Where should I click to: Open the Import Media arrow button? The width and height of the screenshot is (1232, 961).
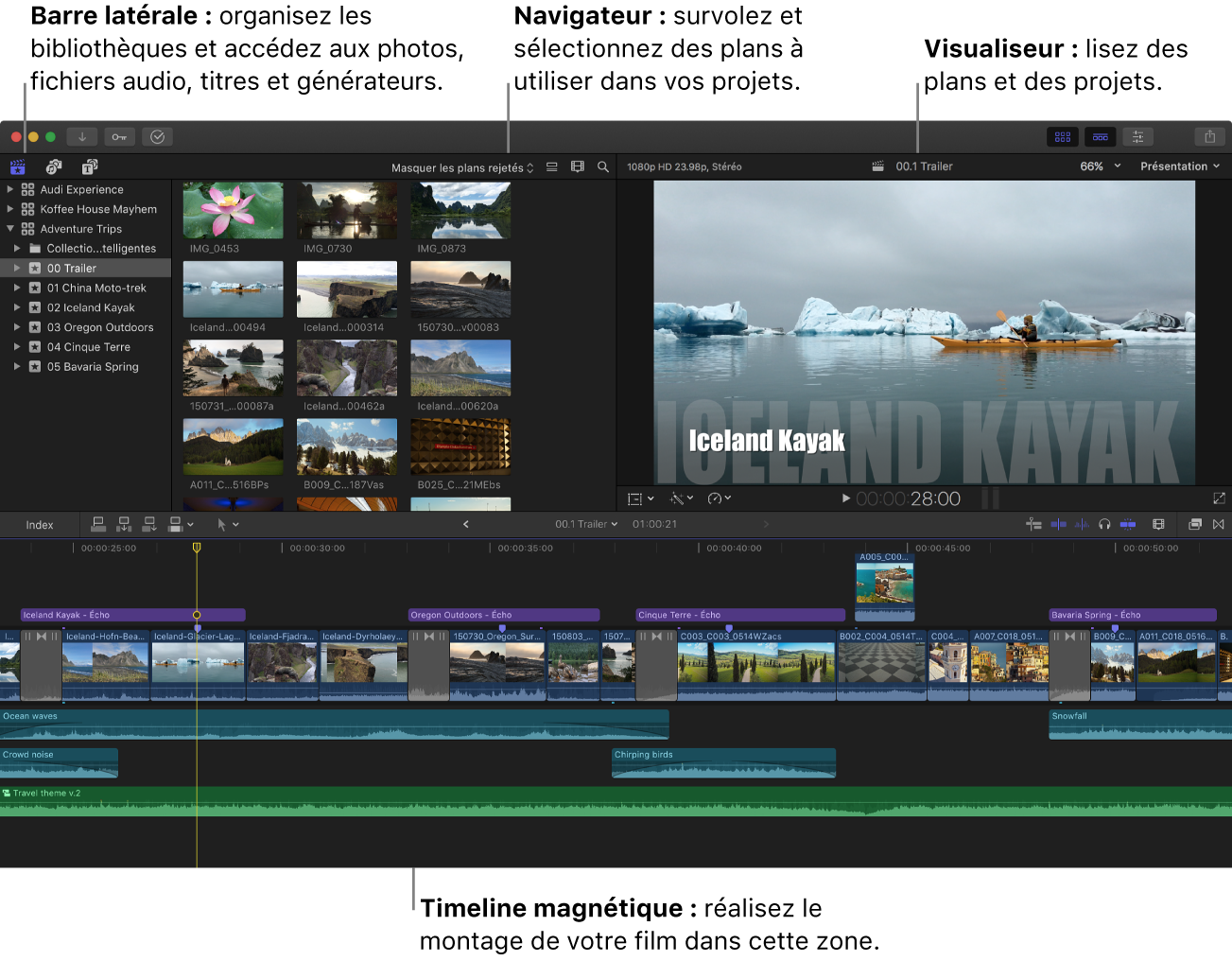[82, 137]
